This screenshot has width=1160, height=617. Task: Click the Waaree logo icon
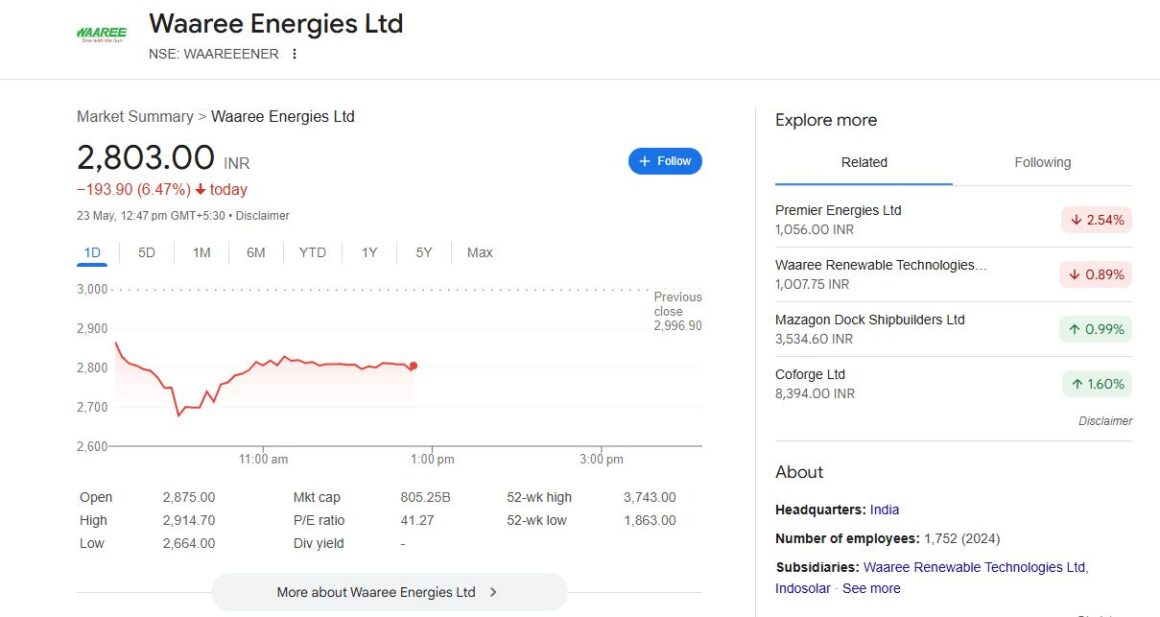point(101,34)
